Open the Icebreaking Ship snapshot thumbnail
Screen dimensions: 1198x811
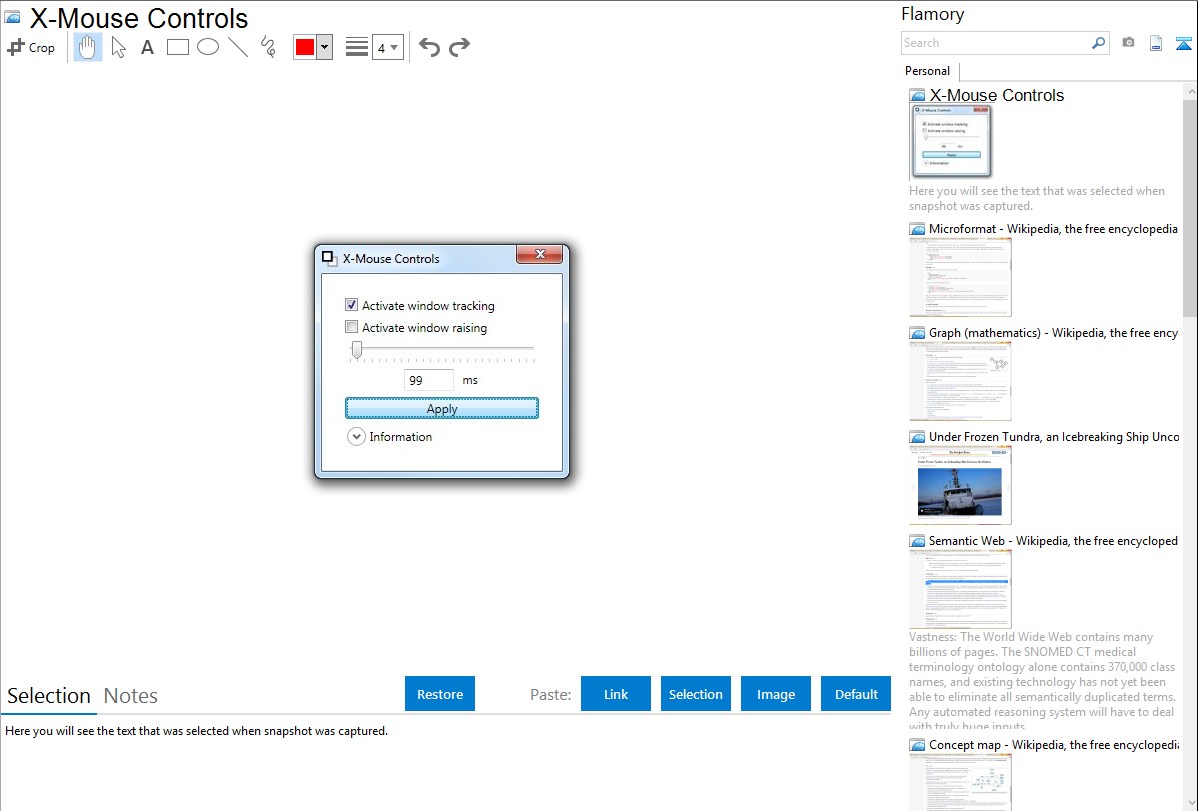960,485
